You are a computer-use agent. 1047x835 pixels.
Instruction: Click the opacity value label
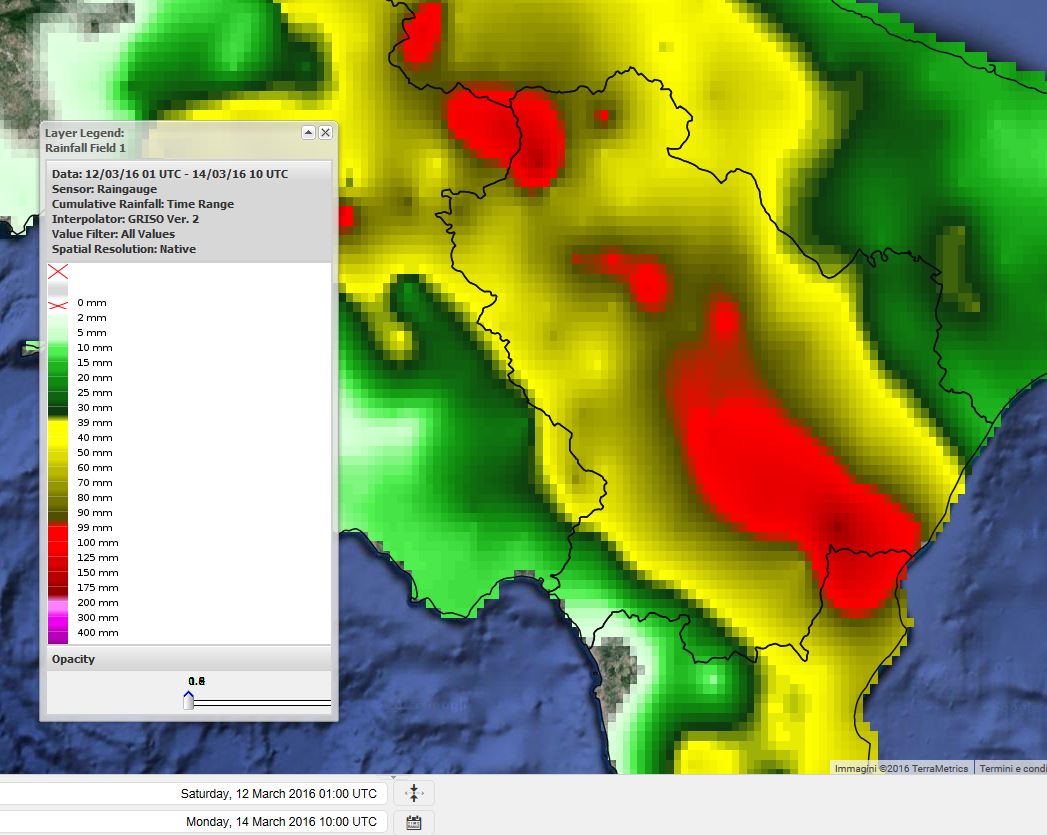click(196, 681)
